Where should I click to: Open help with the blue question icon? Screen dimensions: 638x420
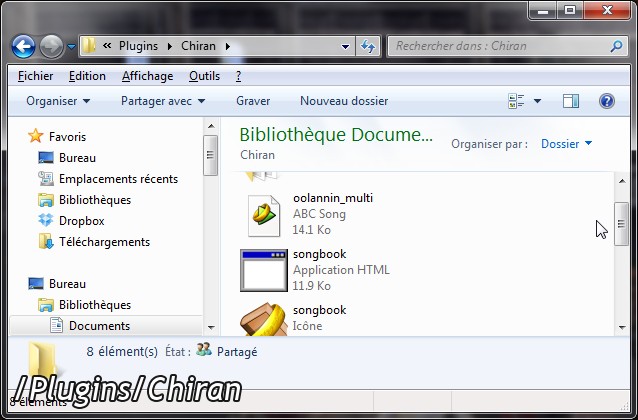607,101
